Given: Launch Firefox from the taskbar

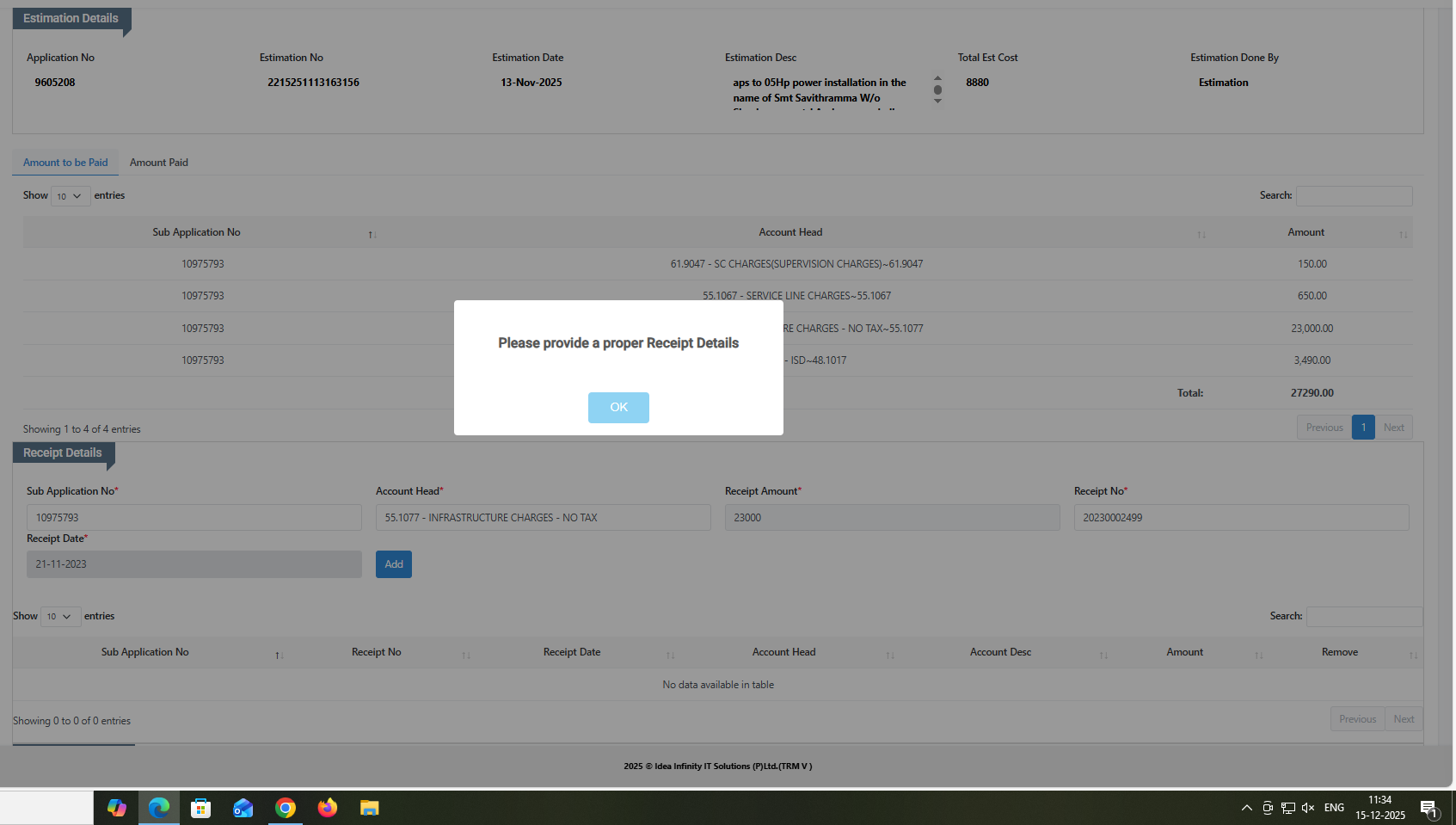Looking at the screenshot, I should pos(328,808).
